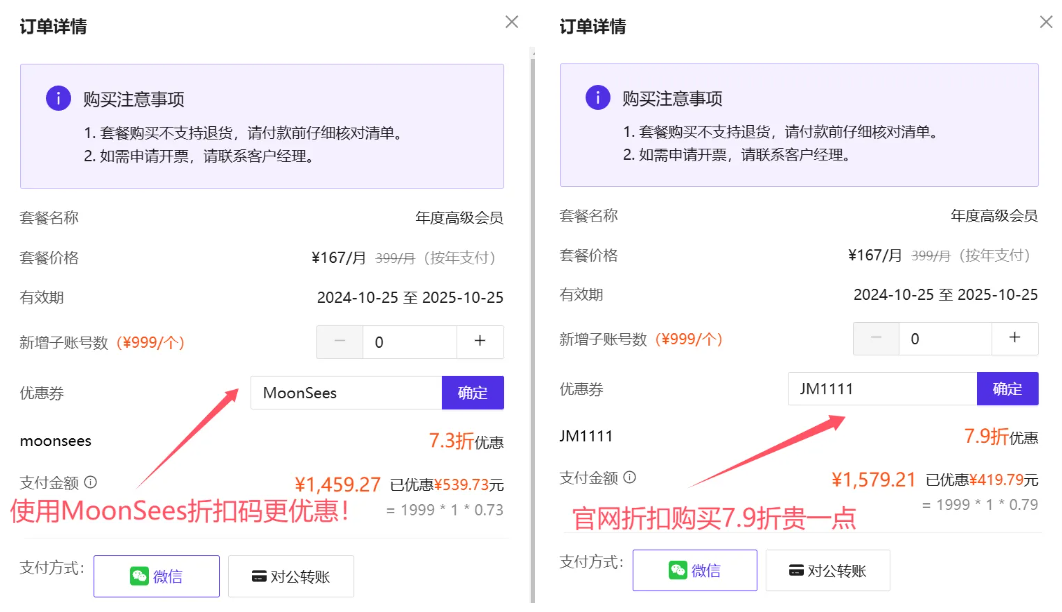Screen dimensions: 1062x612
Task: Click the coupon input containing JM1111
Action: (881, 389)
